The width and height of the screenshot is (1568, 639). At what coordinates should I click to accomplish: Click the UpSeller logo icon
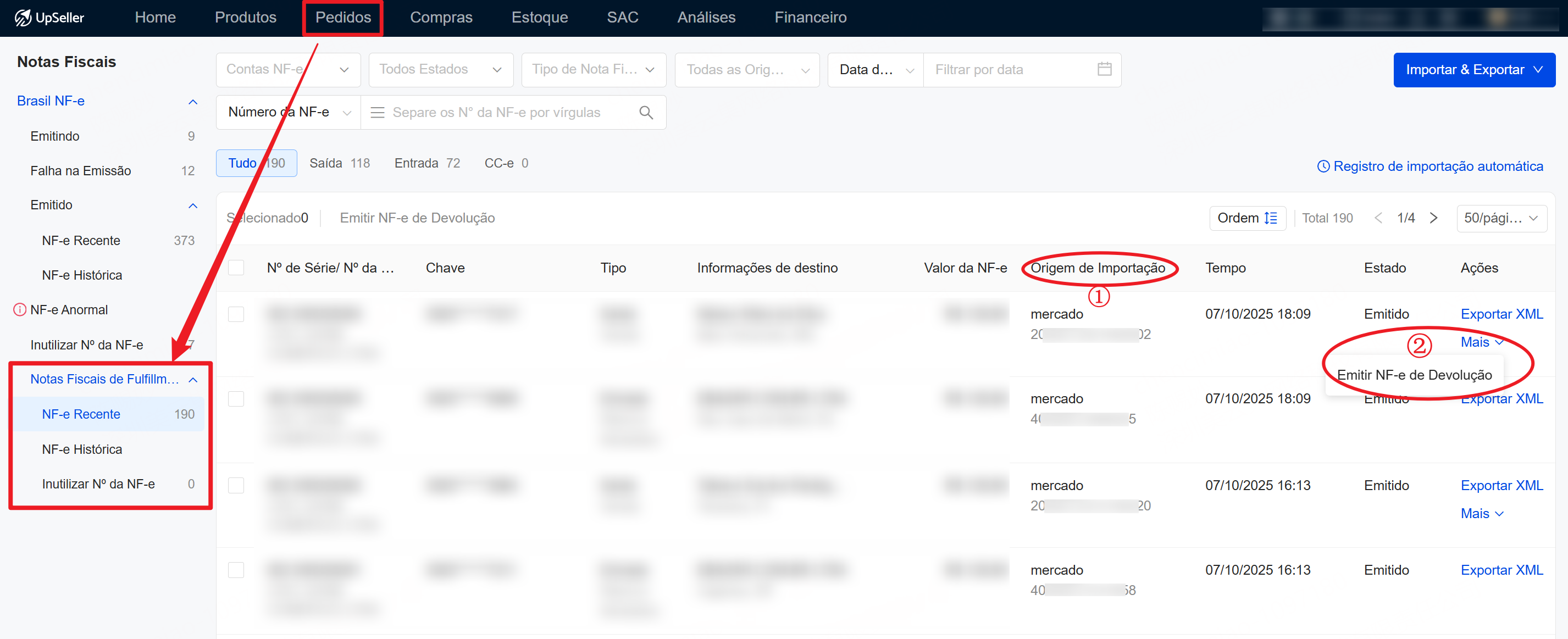coord(23,18)
